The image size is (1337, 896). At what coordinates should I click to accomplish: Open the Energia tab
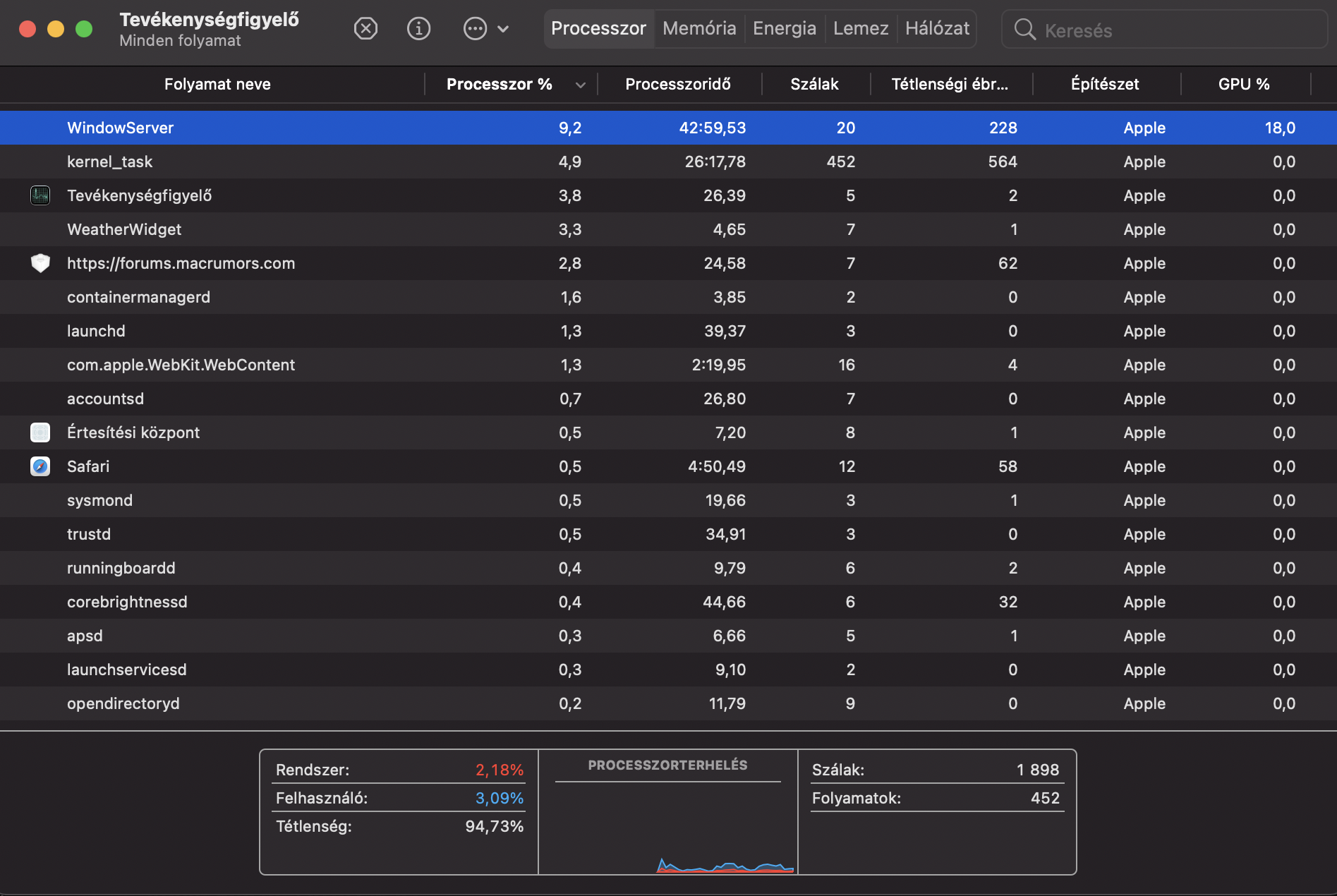click(785, 28)
